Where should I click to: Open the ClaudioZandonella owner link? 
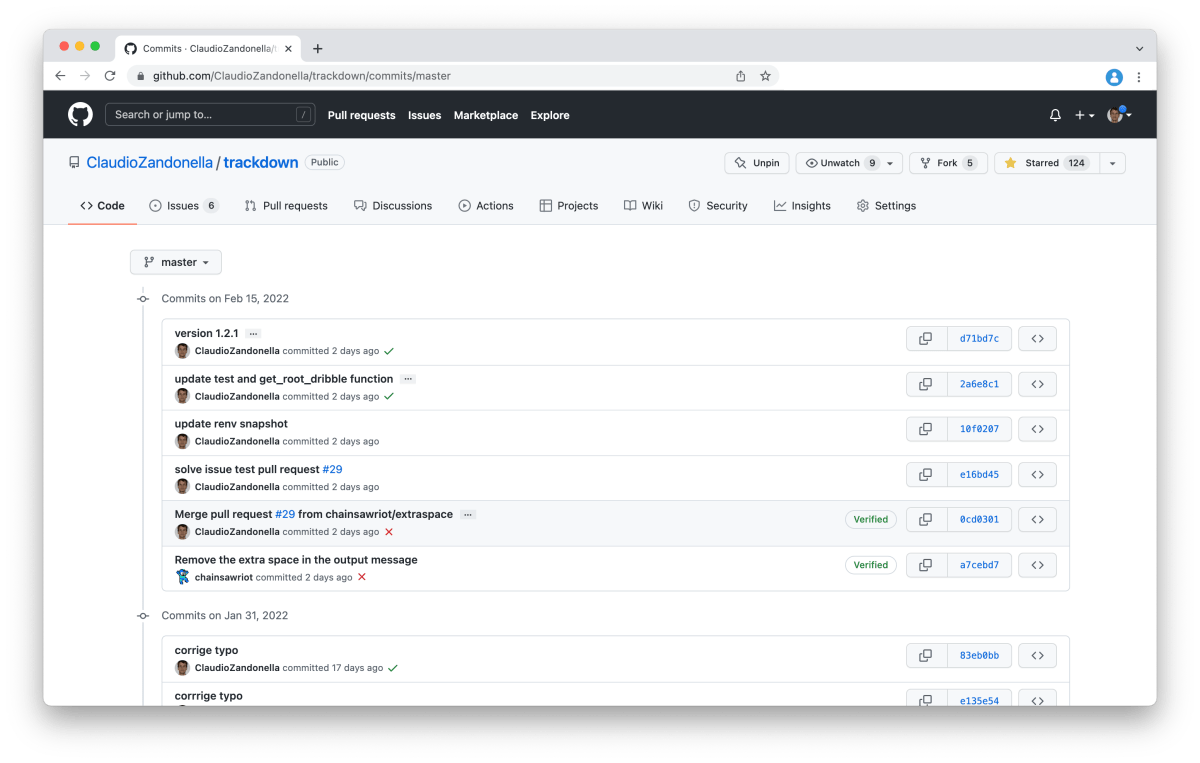(x=149, y=162)
